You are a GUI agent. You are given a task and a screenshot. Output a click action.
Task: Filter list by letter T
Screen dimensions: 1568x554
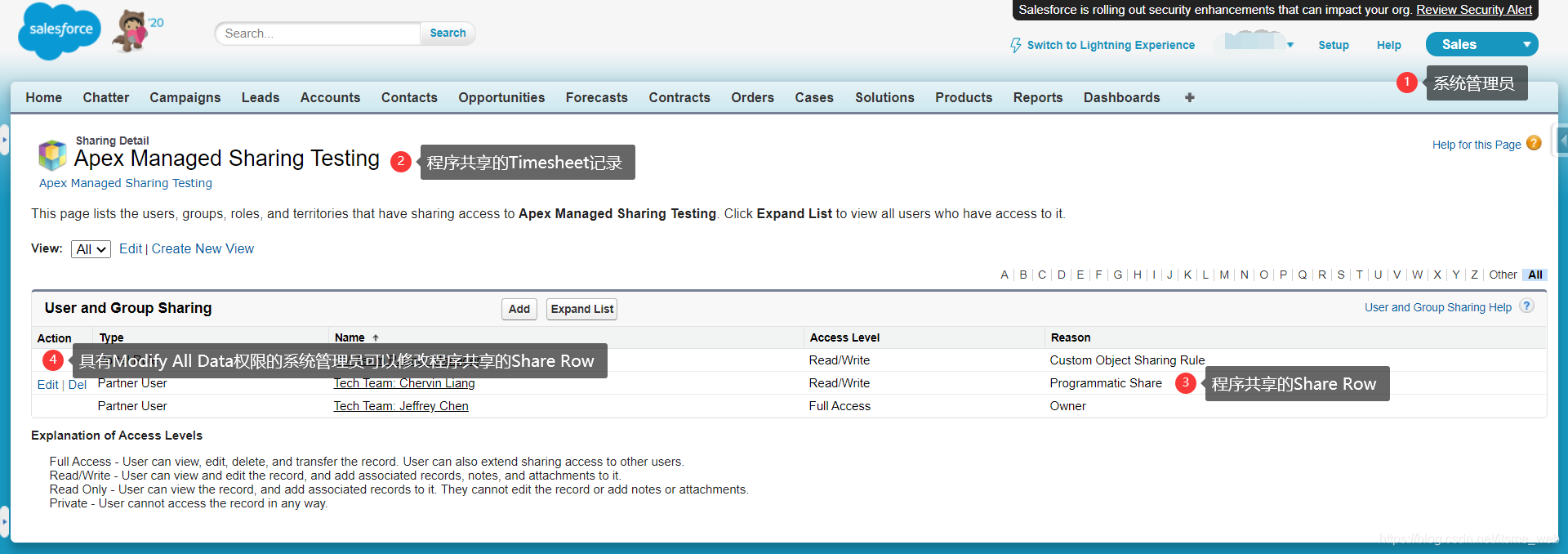(1360, 275)
